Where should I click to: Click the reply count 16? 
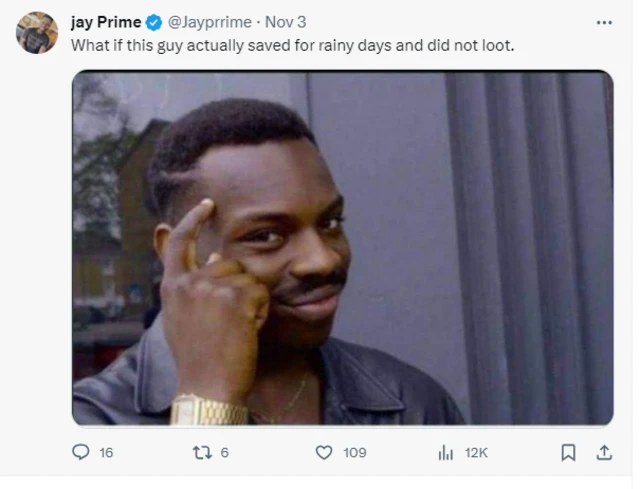tap(106, 453)
